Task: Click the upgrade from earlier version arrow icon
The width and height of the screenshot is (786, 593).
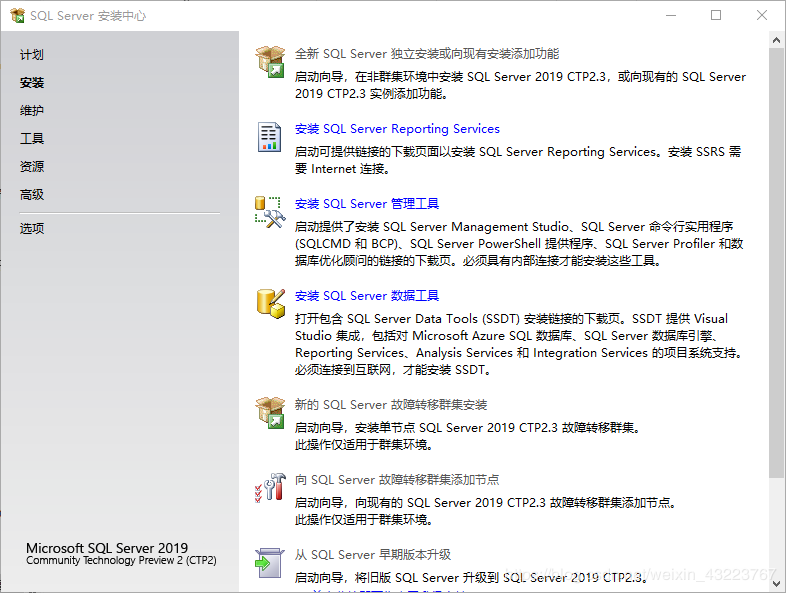Action: point(269,563)
